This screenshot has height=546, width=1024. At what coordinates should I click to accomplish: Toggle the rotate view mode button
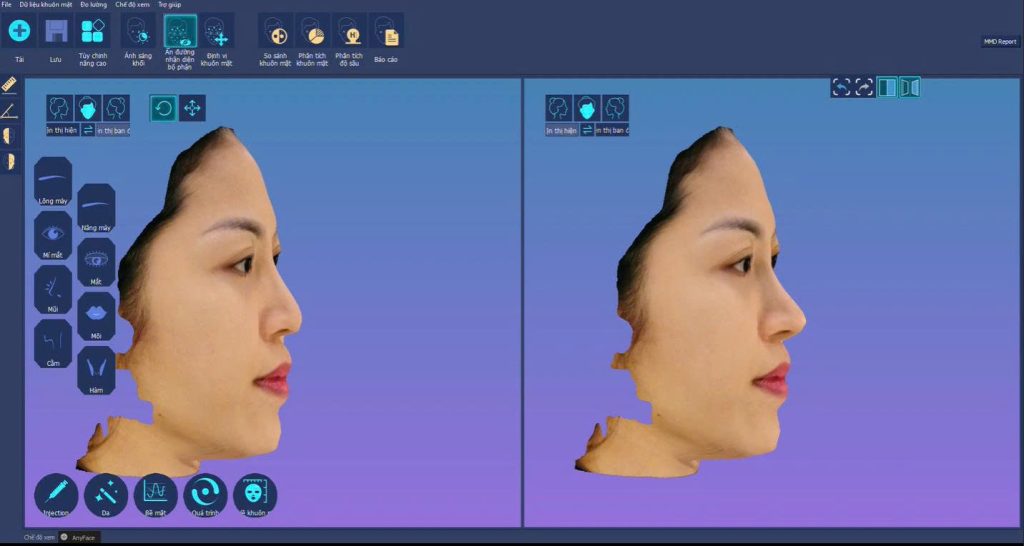(x=163, y=107)
